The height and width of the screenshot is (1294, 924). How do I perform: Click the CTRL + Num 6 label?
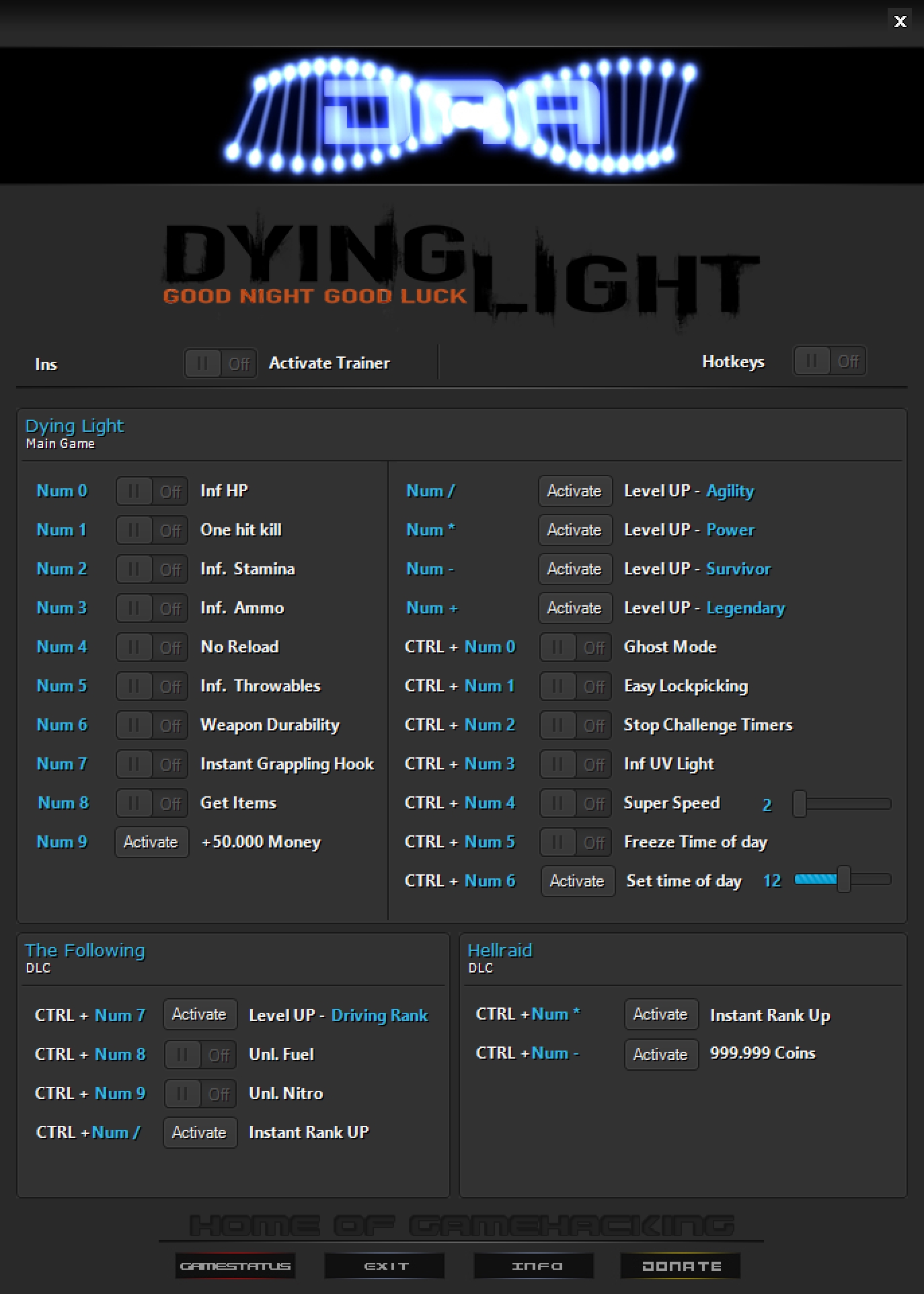tap(460, 880)
